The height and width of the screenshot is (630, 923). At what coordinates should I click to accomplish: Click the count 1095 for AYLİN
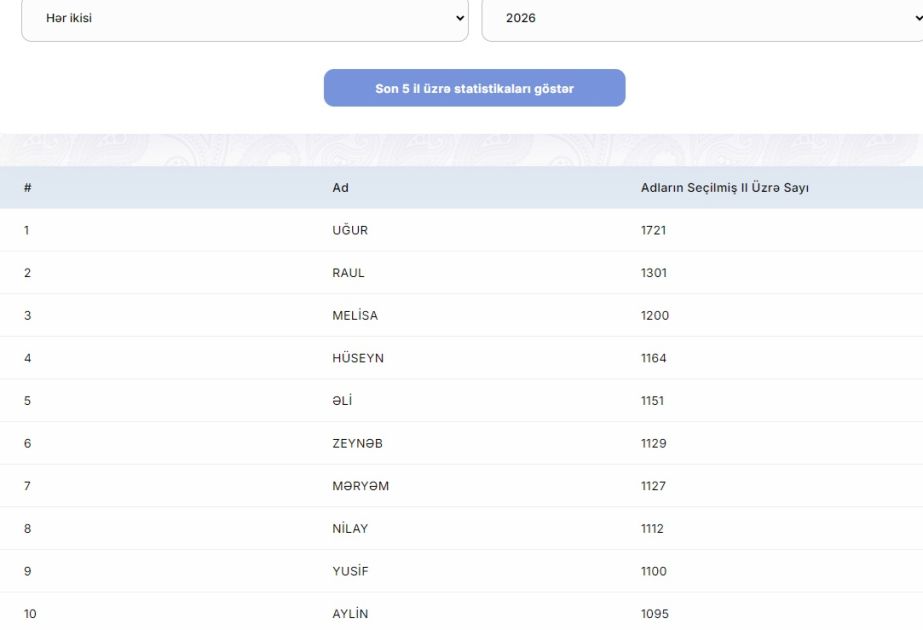(x=655, y=614)
